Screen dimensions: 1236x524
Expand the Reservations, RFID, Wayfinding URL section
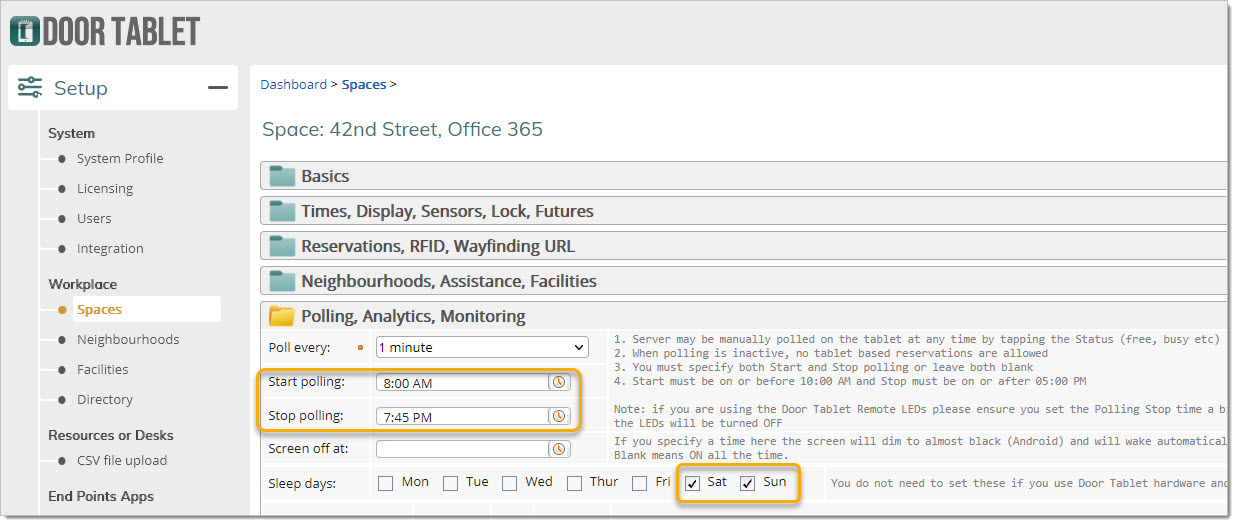pos(437,246)
